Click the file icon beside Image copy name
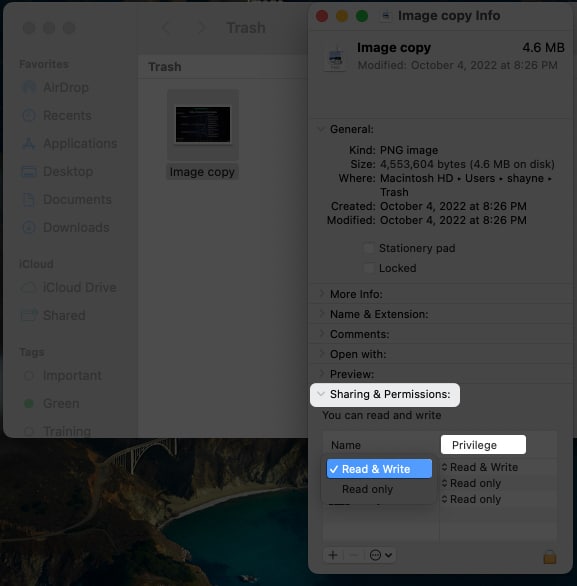577x586 pixels. (335, 58)
